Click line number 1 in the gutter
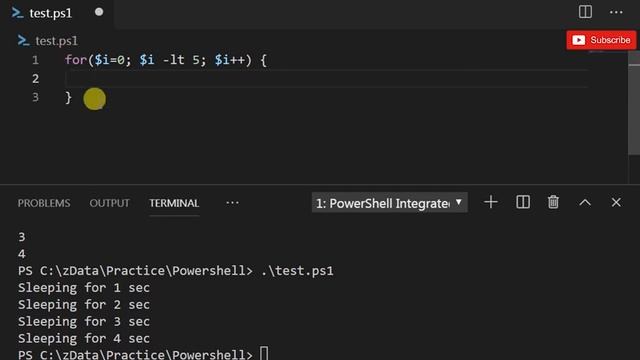640x360 pixels. [36, 60]
